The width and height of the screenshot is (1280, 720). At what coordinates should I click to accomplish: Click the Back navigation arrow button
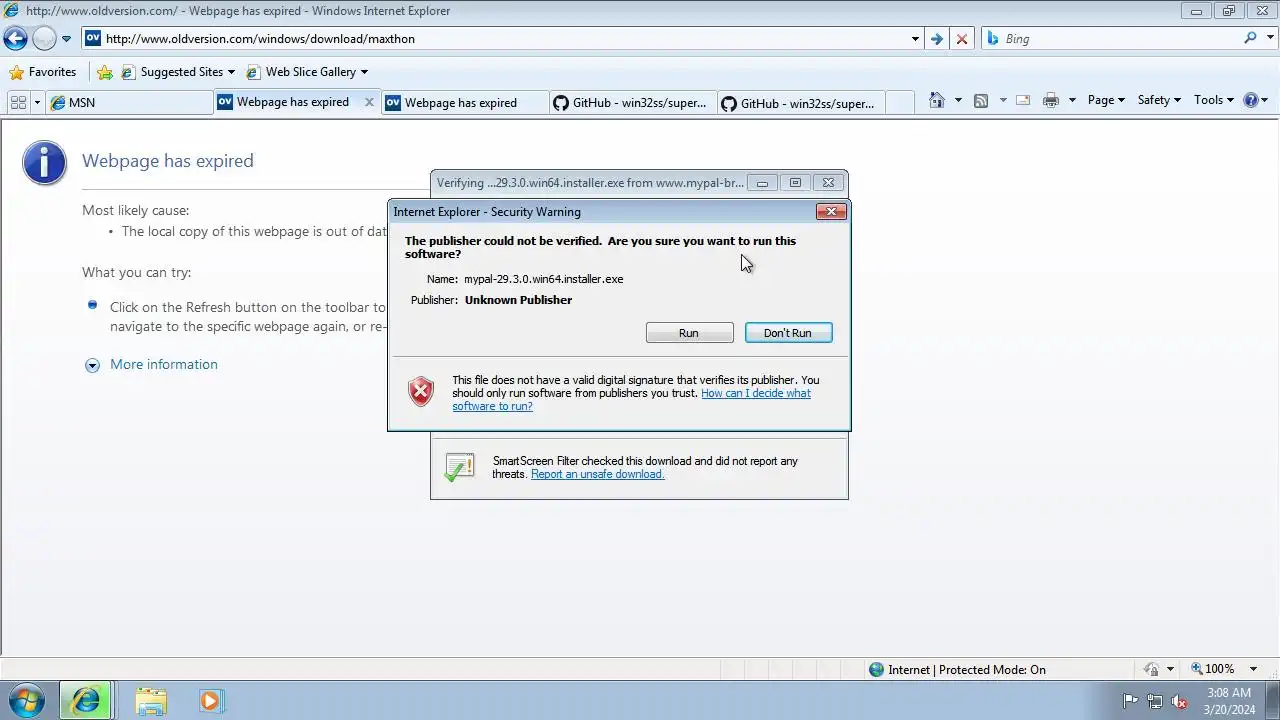(15, 39)
